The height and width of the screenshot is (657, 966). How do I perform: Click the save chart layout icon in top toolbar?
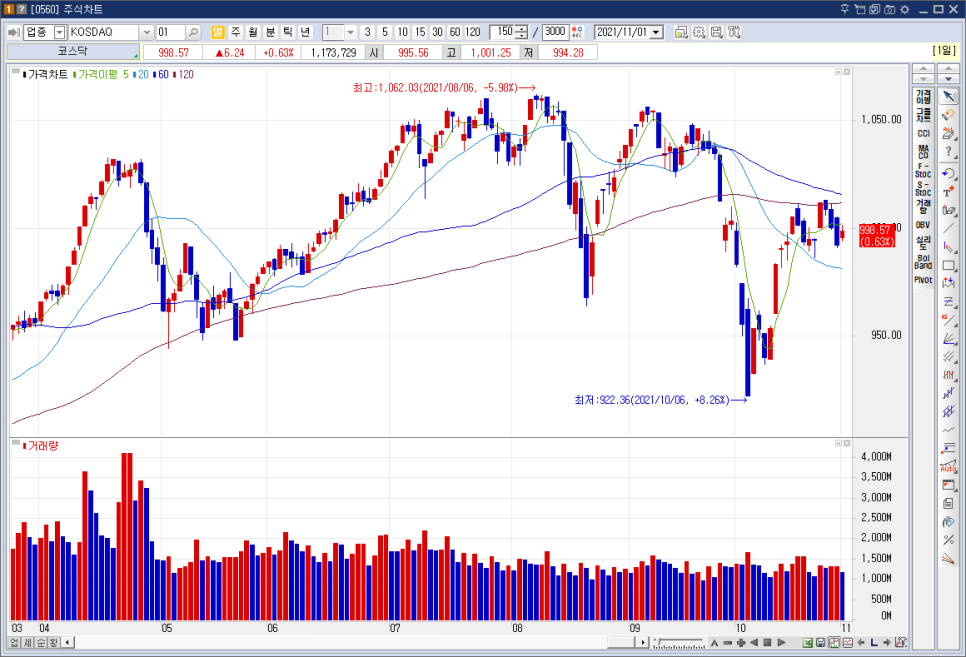716,32
